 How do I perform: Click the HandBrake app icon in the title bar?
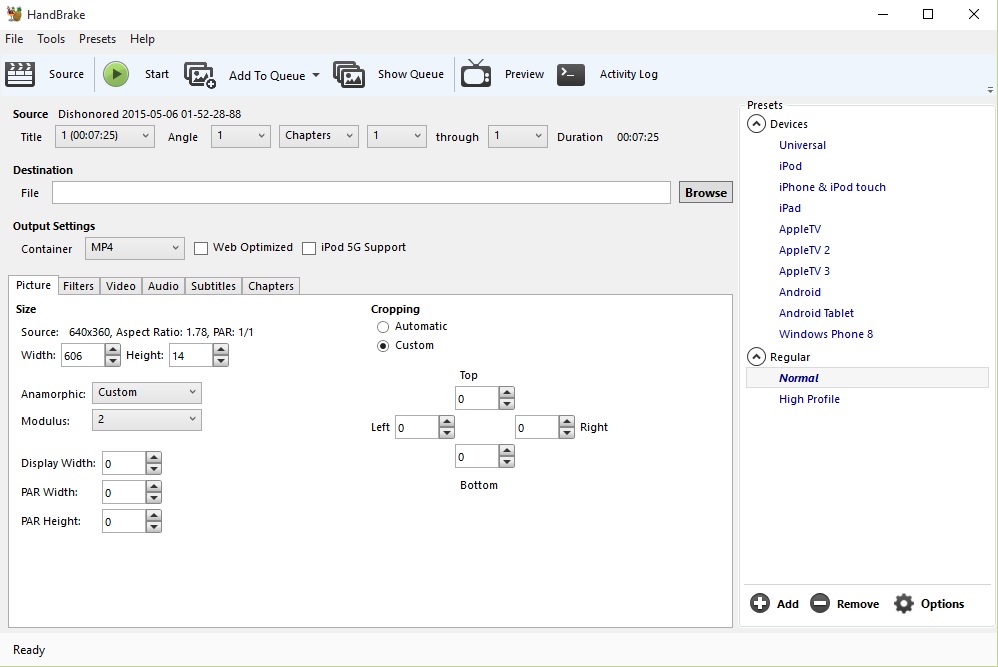14,13
